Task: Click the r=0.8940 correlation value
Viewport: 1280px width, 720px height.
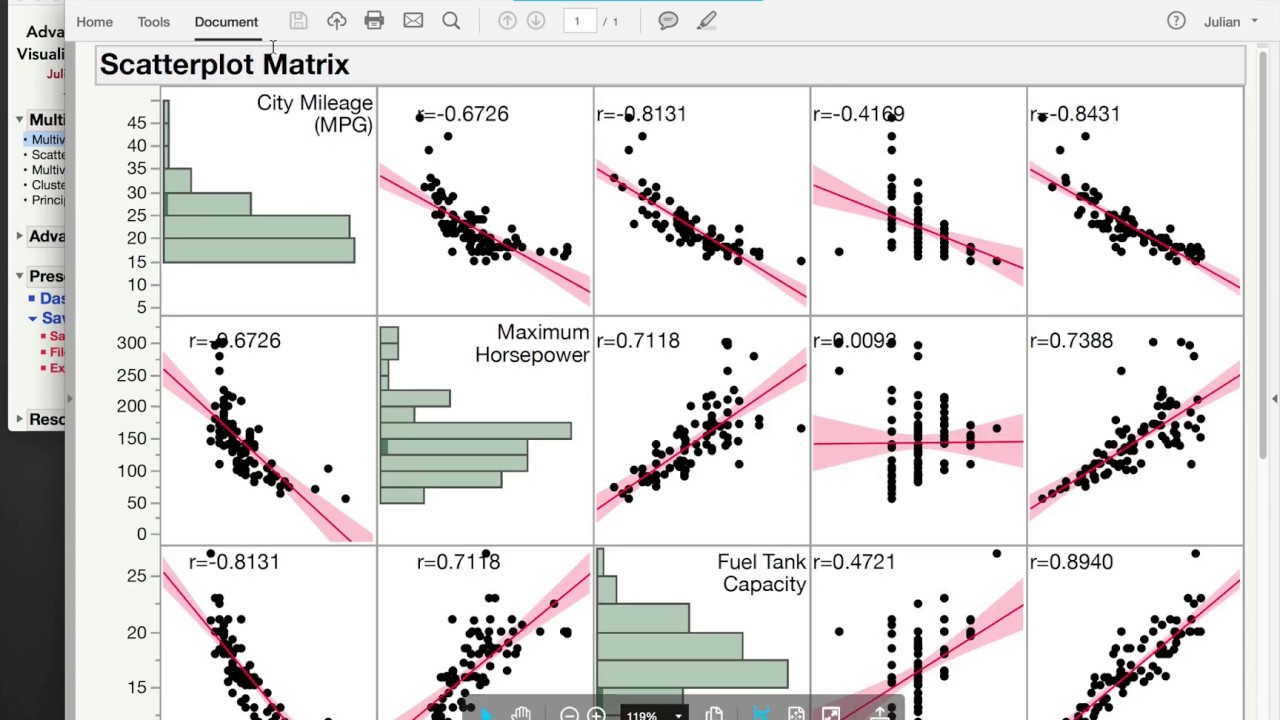Action: pyautogui.click(x=1071, y=562)
